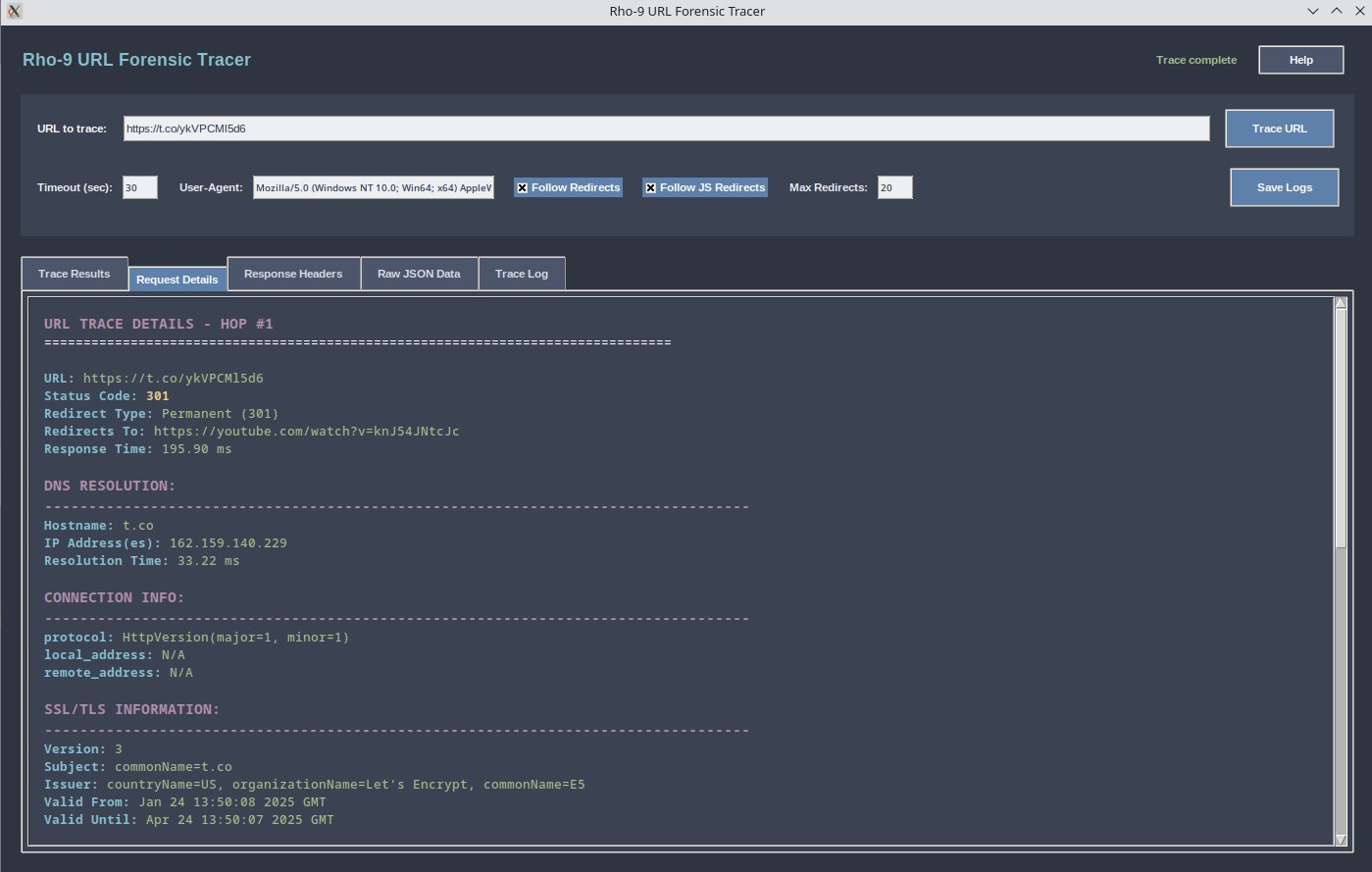Open the Trace Log tab
This screenshot has height=872, width=1372.
pyautogui.click(x=522, y=273)
